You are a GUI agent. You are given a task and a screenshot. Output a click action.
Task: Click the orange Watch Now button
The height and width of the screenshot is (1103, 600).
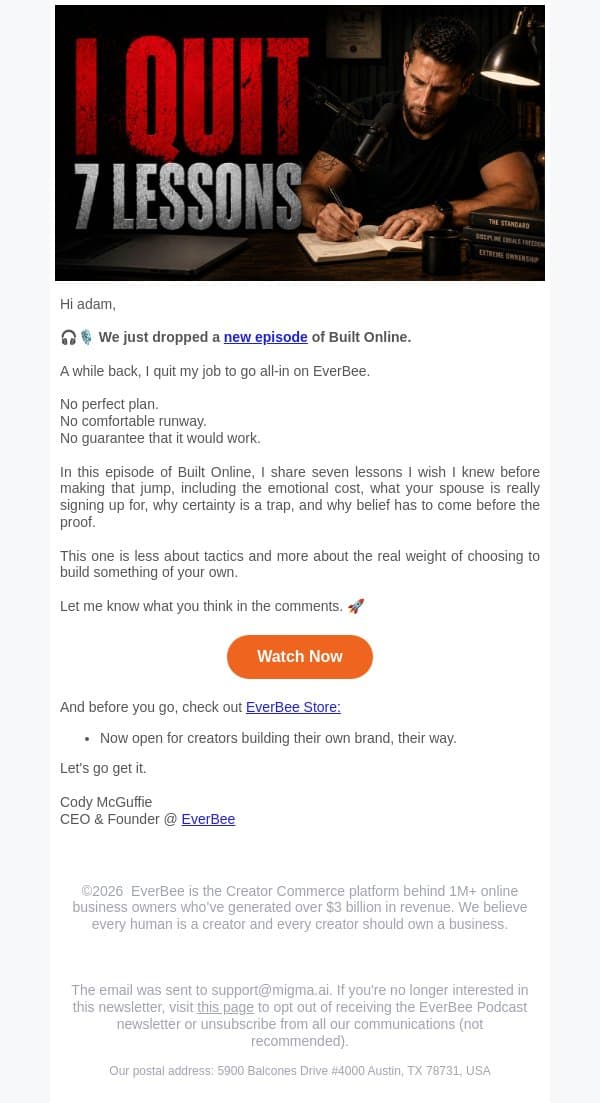pyautogui.click(x=300, y=656)
